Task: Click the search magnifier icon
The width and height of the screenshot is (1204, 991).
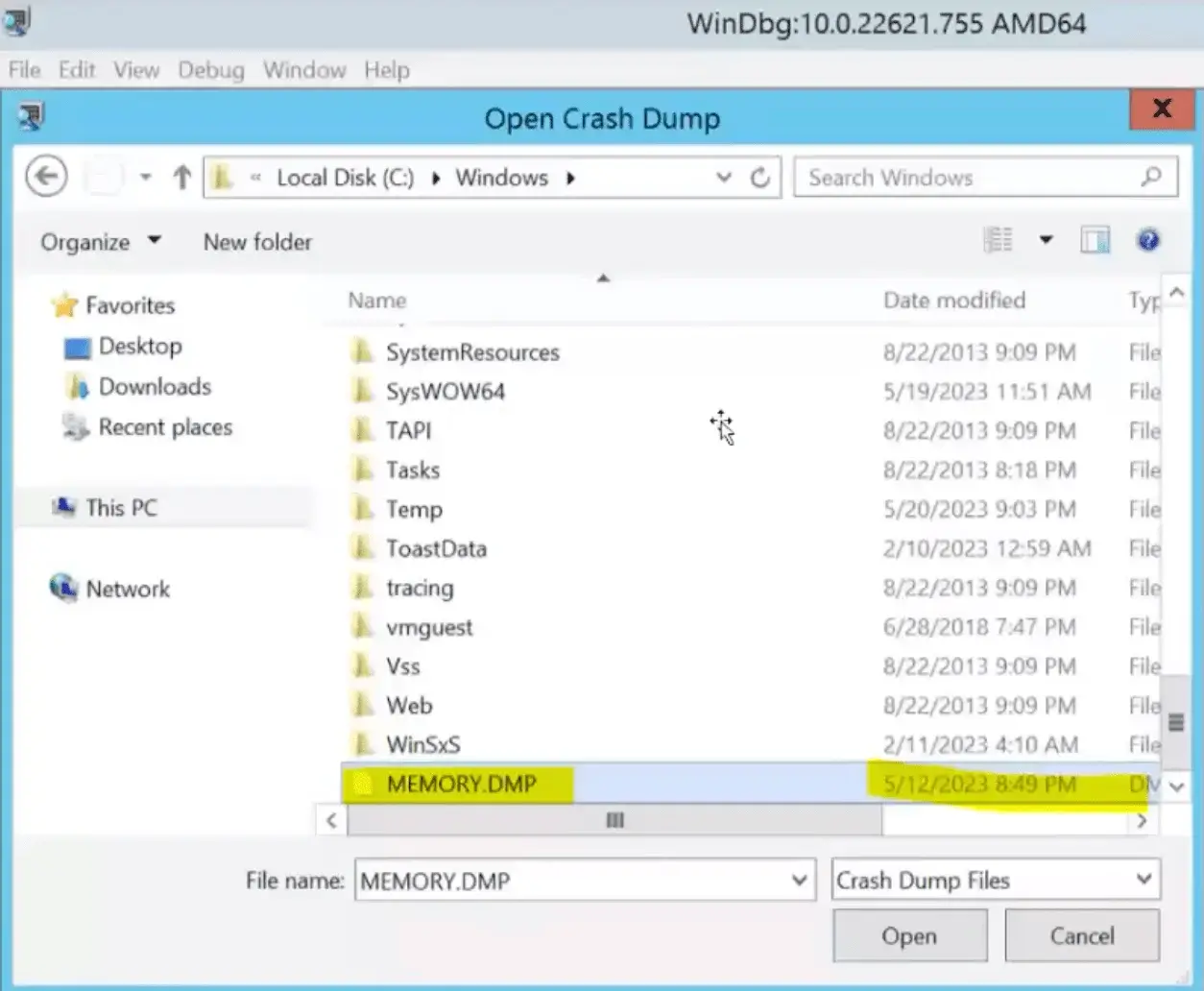Action: 1151,177
